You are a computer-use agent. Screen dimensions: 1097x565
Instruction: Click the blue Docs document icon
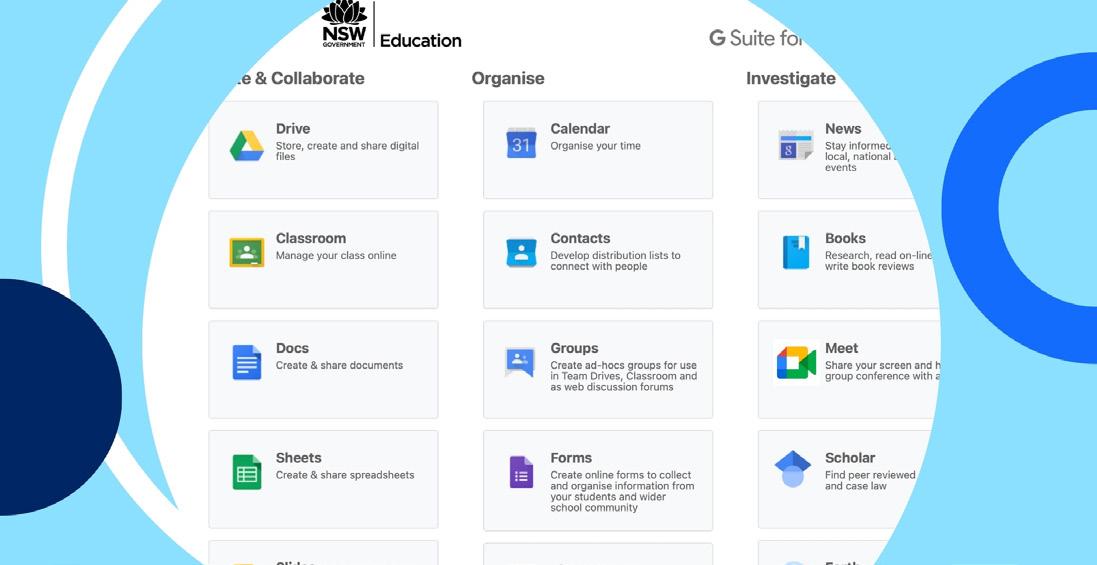point(247,362)
